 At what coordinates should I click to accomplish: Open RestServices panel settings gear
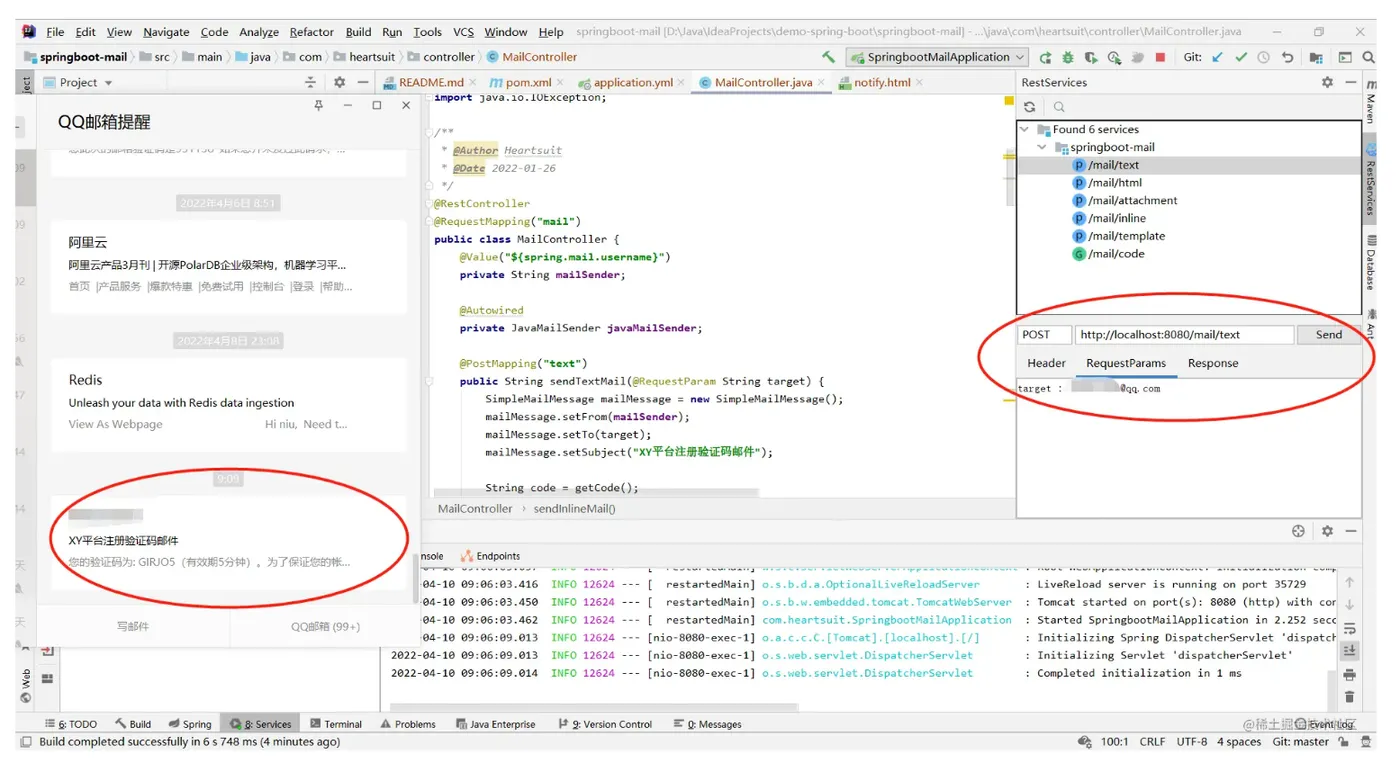click(1327, 82)
